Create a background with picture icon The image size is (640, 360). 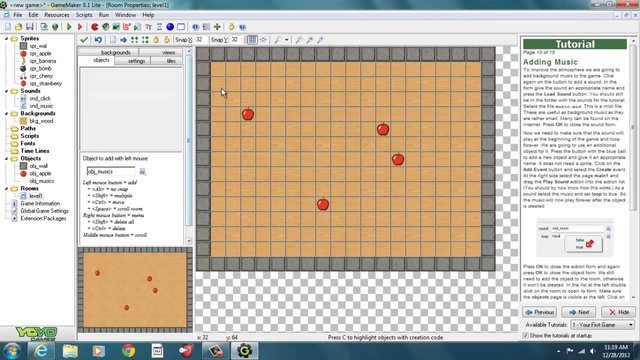(116, 27)
